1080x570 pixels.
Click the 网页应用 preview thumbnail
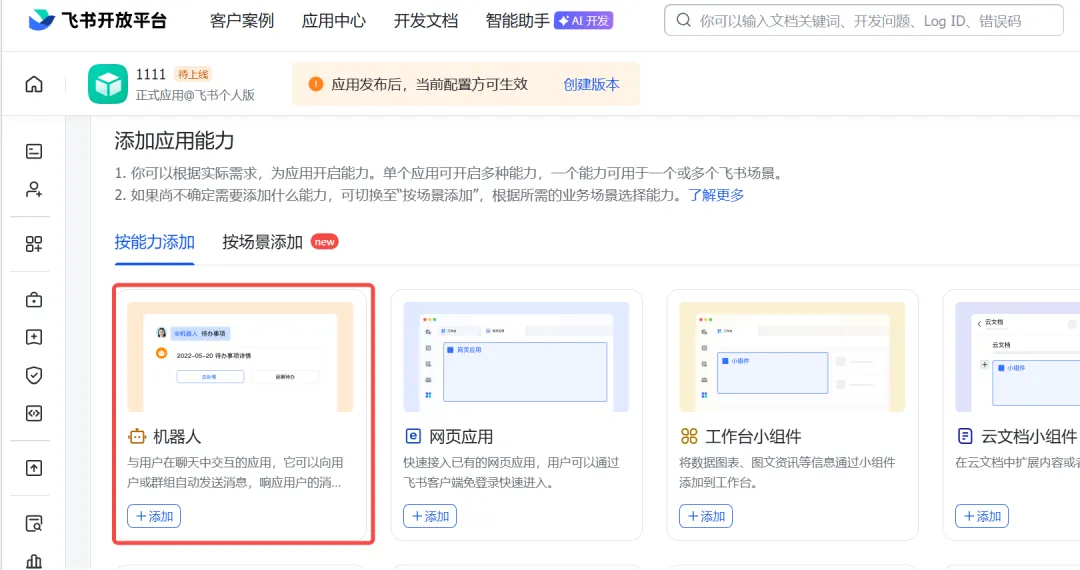(516, 357)
